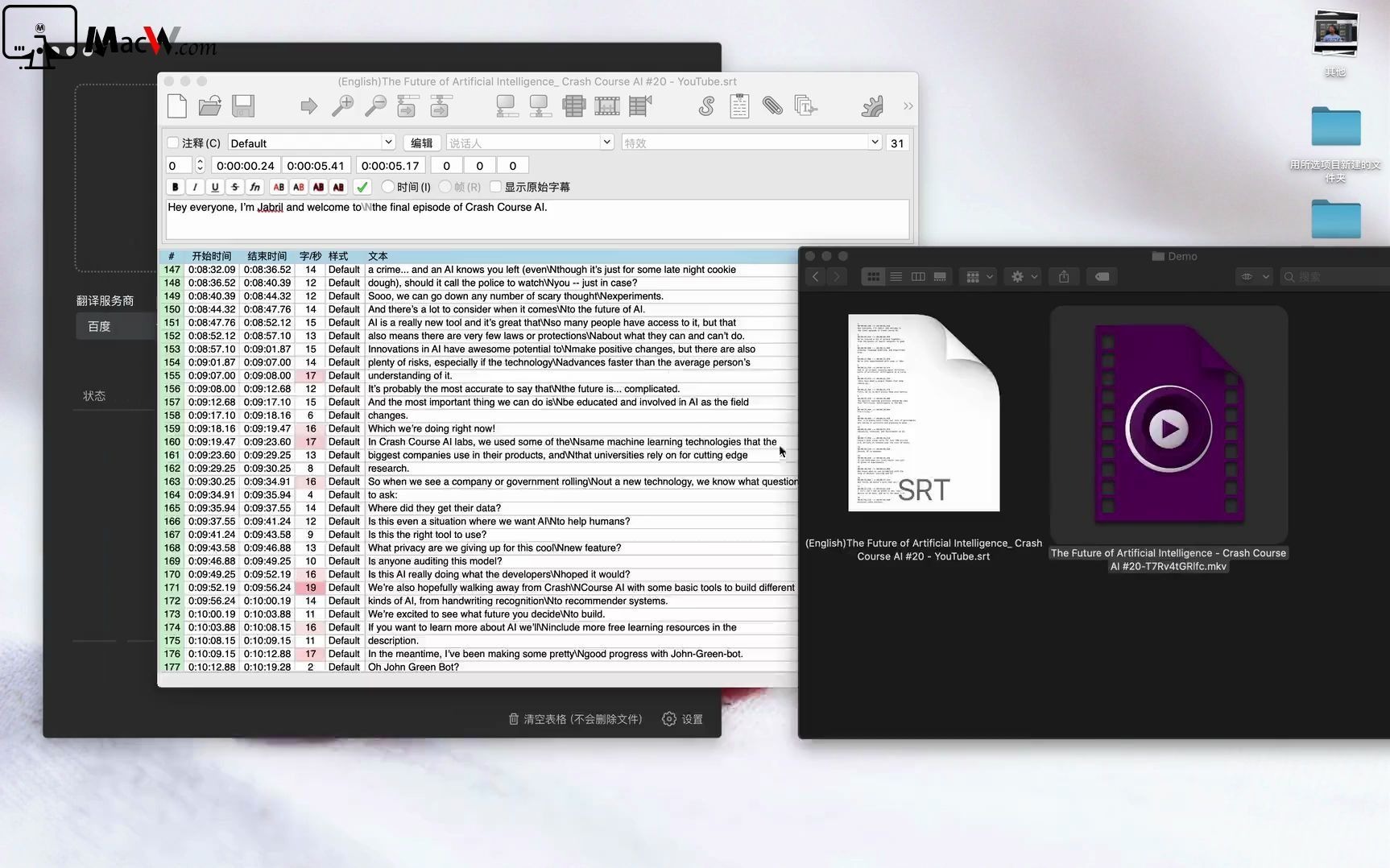Toggle the 显示原始字幕 checkbox
The height and width of the screenshot is (868, 1390).
[x=496, y=187]
